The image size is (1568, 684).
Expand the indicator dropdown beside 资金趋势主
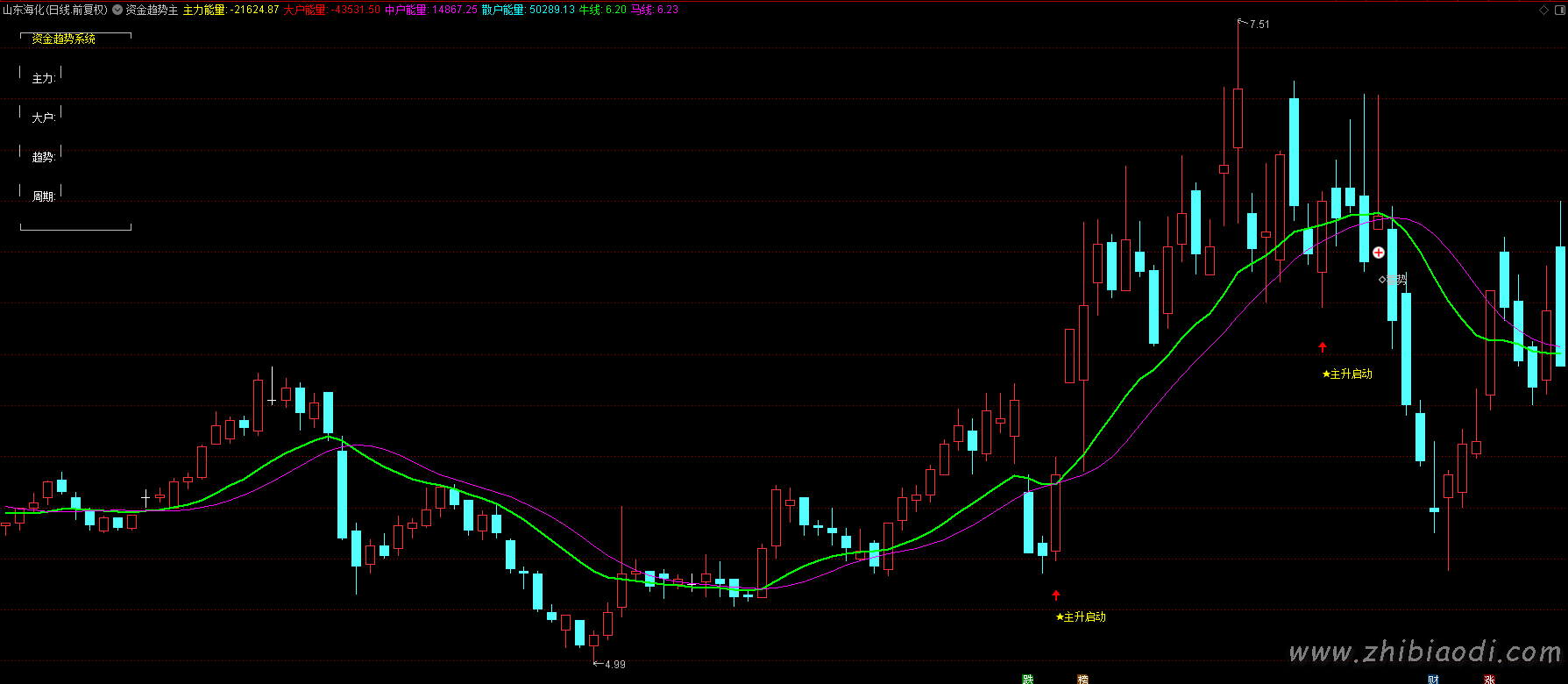[x=117, y=11]
